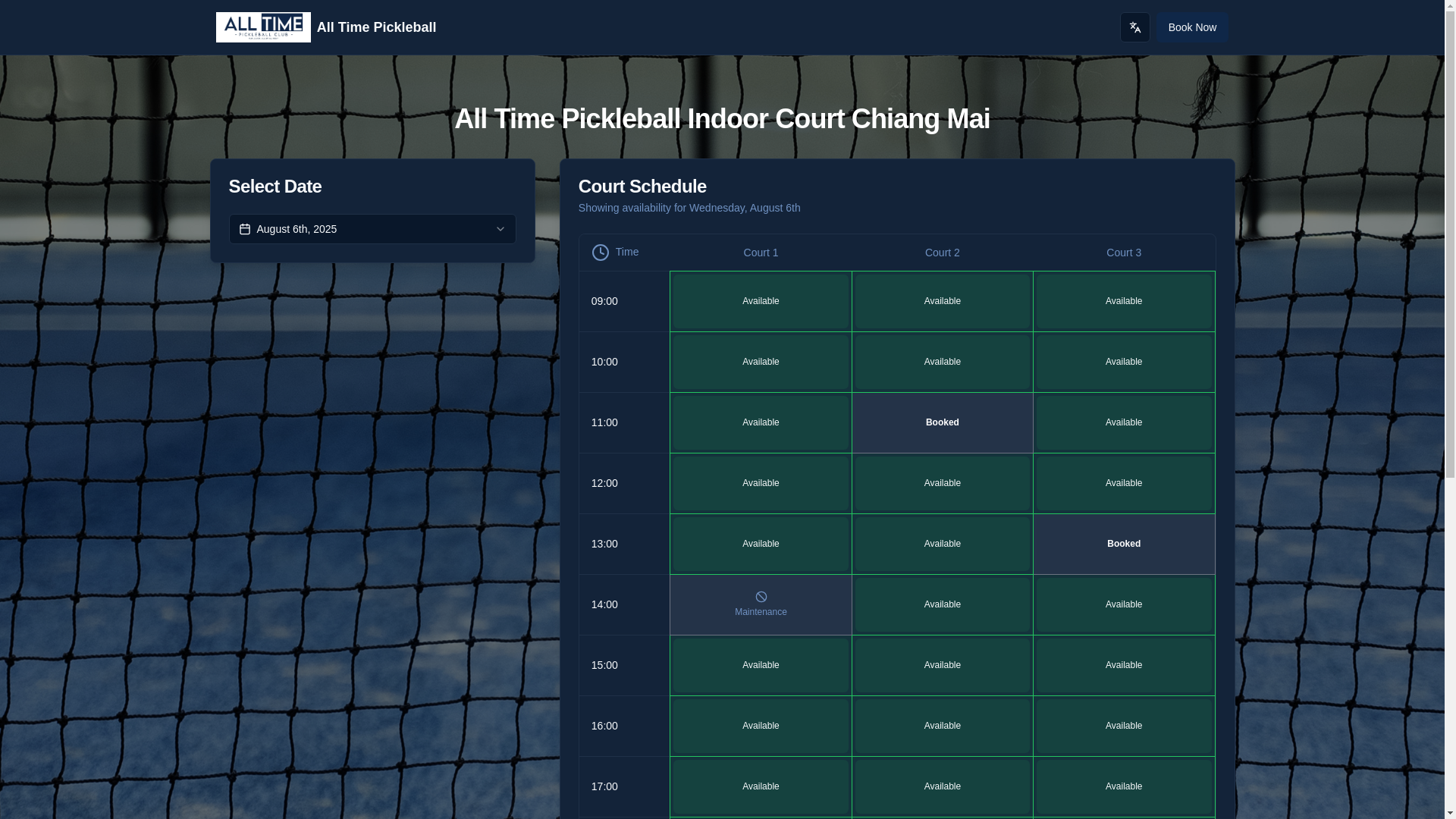Click the Book Now button
The height and width of the screenshot is (819, 1456).
click(x=1192, y=27)
